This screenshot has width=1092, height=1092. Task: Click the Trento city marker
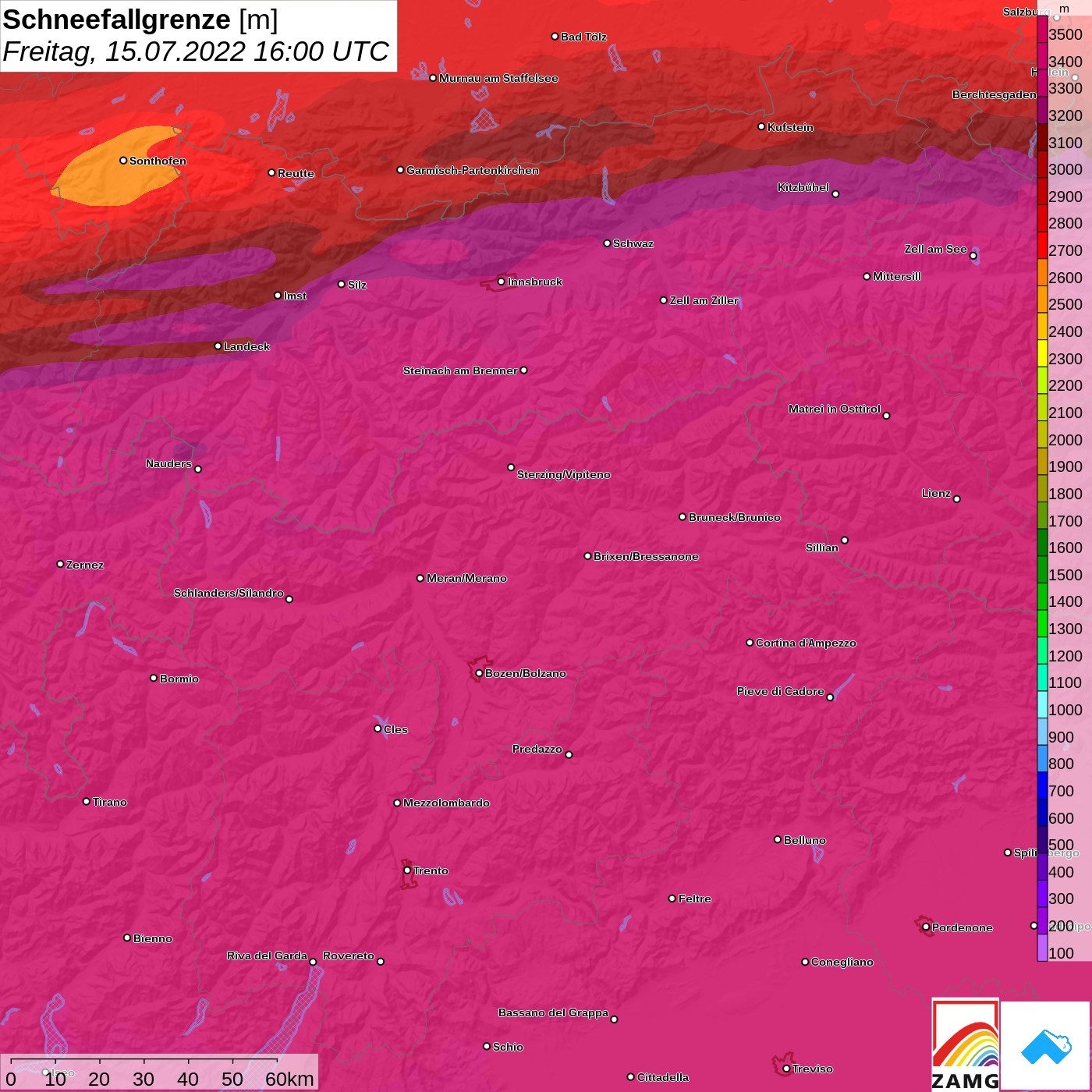pyautogui.click(x=407, y=870)
